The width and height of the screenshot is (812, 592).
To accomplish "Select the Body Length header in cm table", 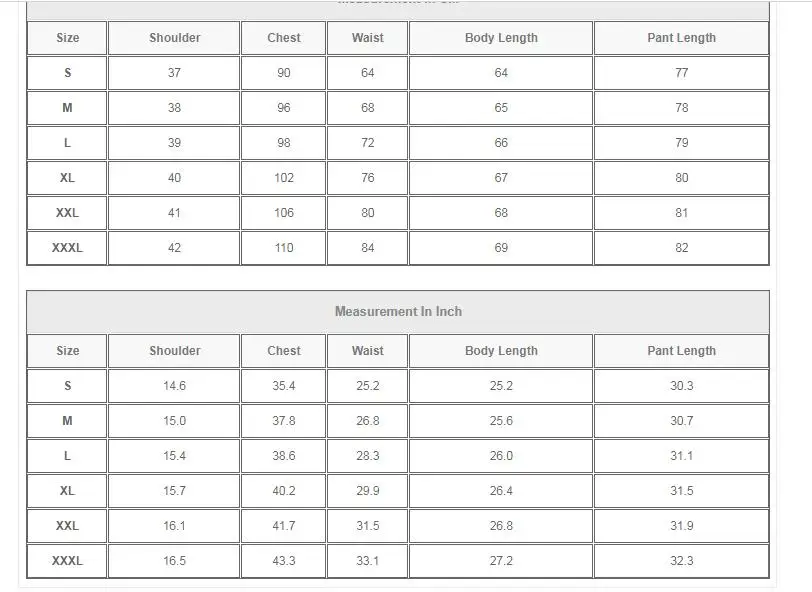I will (x=501, y=38).
